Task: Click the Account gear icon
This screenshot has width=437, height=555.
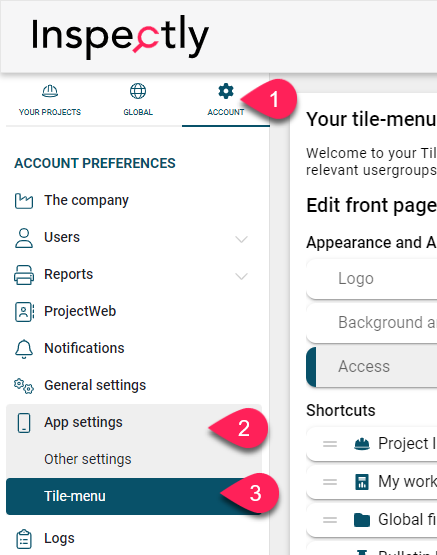Action: click(226, 91)
